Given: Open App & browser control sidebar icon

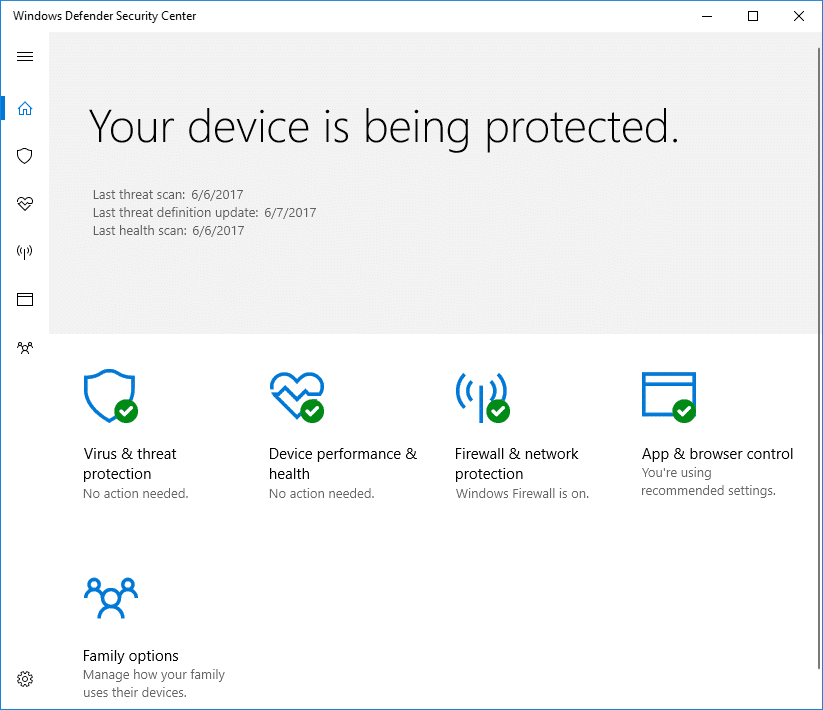Looking at the screenshot, I should (x=25, y=300).
